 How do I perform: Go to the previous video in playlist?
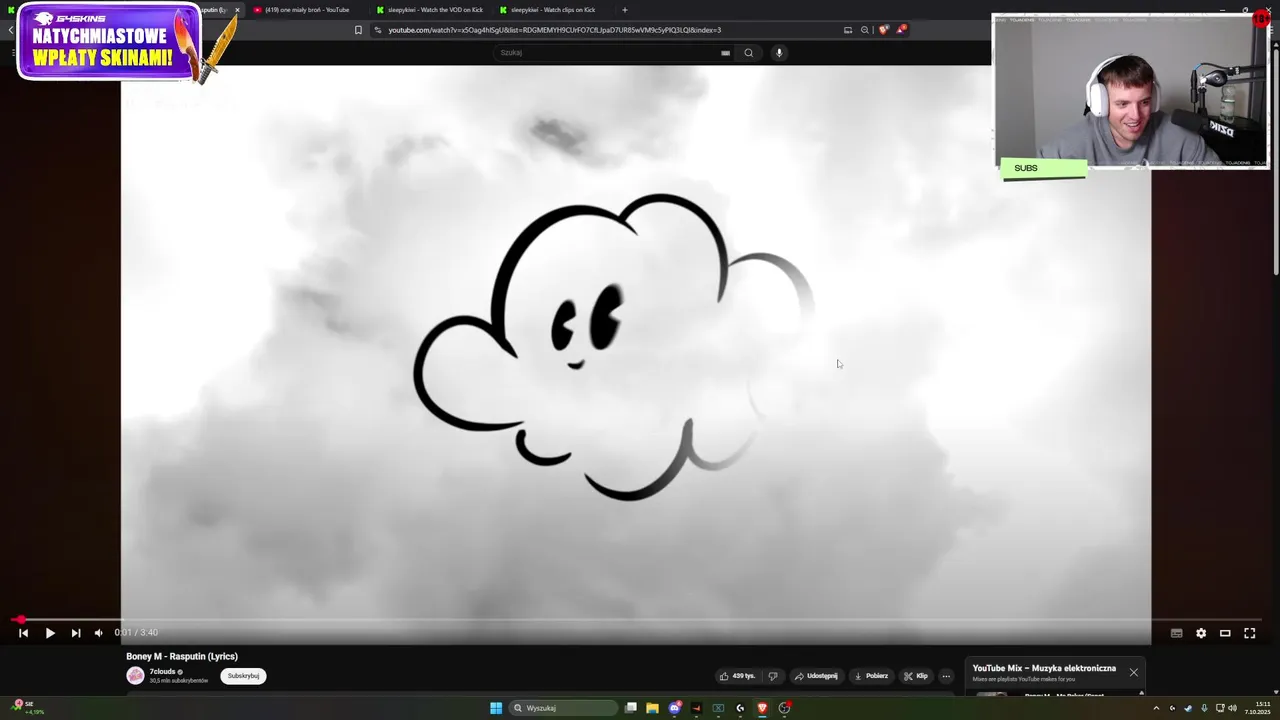[24, 633]
